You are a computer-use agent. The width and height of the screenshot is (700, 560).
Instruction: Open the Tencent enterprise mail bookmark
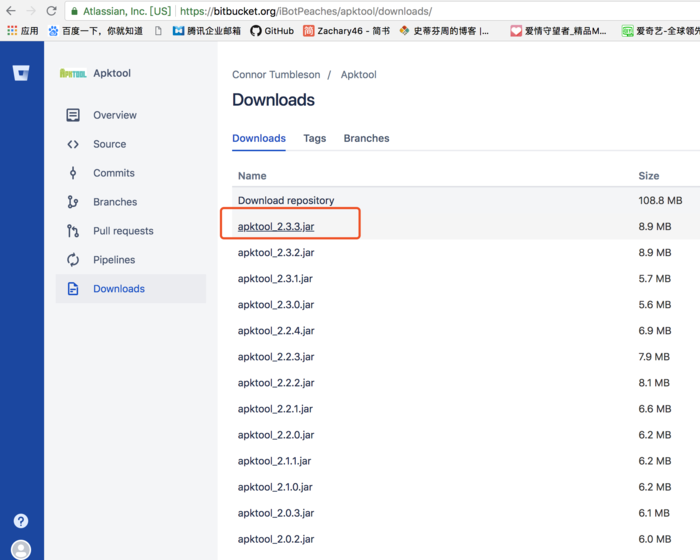click(x=207, y=31)
